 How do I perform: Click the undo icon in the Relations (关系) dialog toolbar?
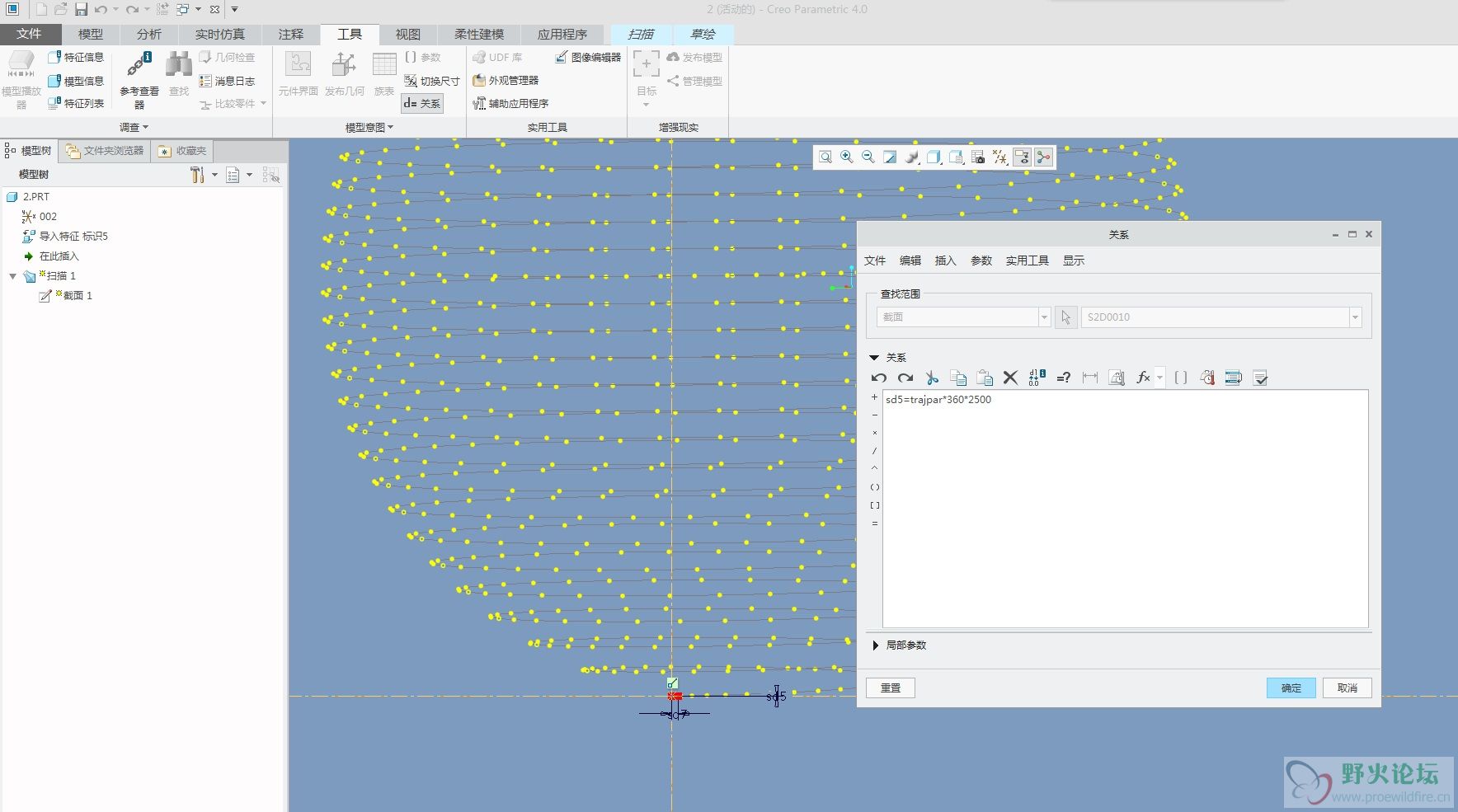coord(878,378)
